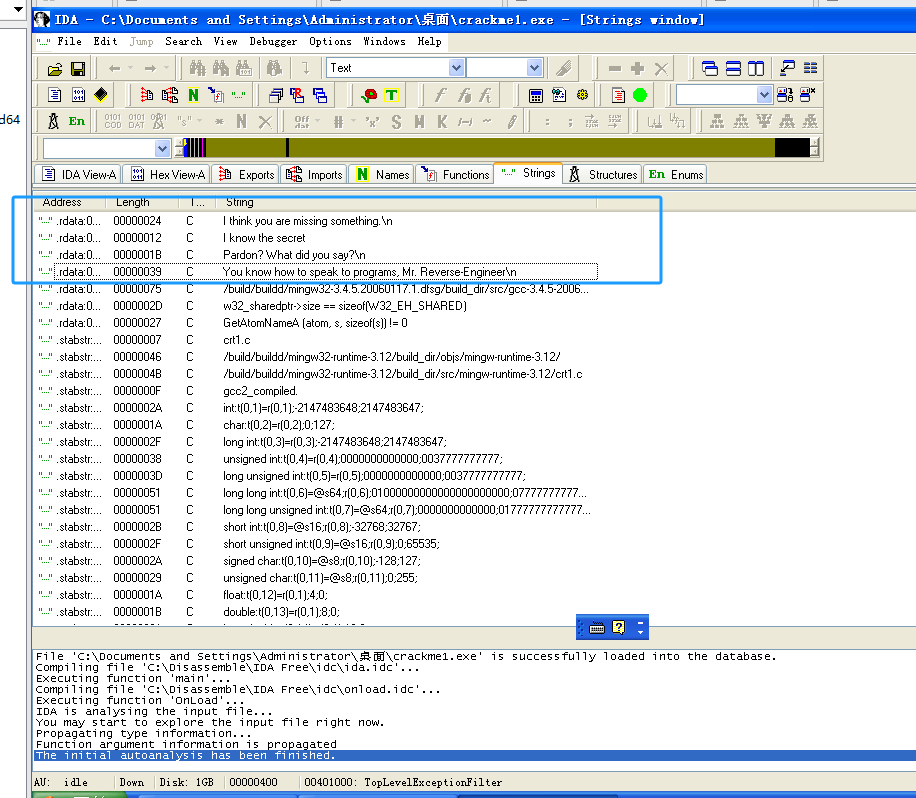Click the save database floppy icon

(78, 69)
